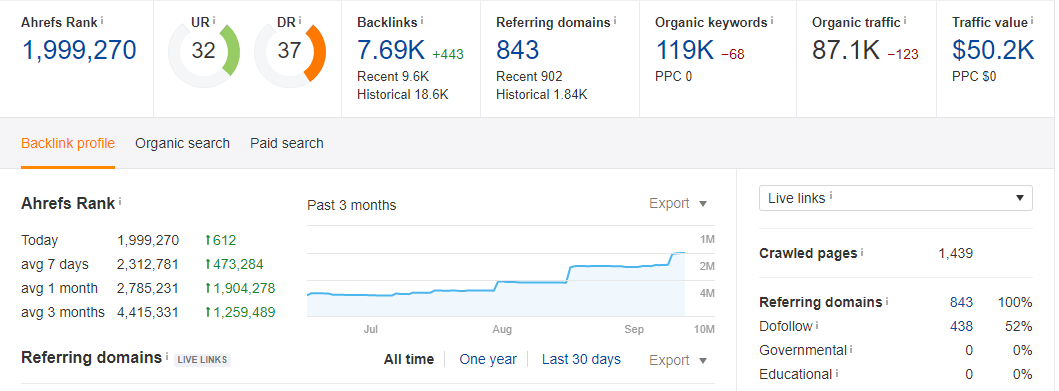Image resolution: width=1059 pixels, height=391 pixels.
Task: Switch to Organic search tab
Action: click(182, 143)
